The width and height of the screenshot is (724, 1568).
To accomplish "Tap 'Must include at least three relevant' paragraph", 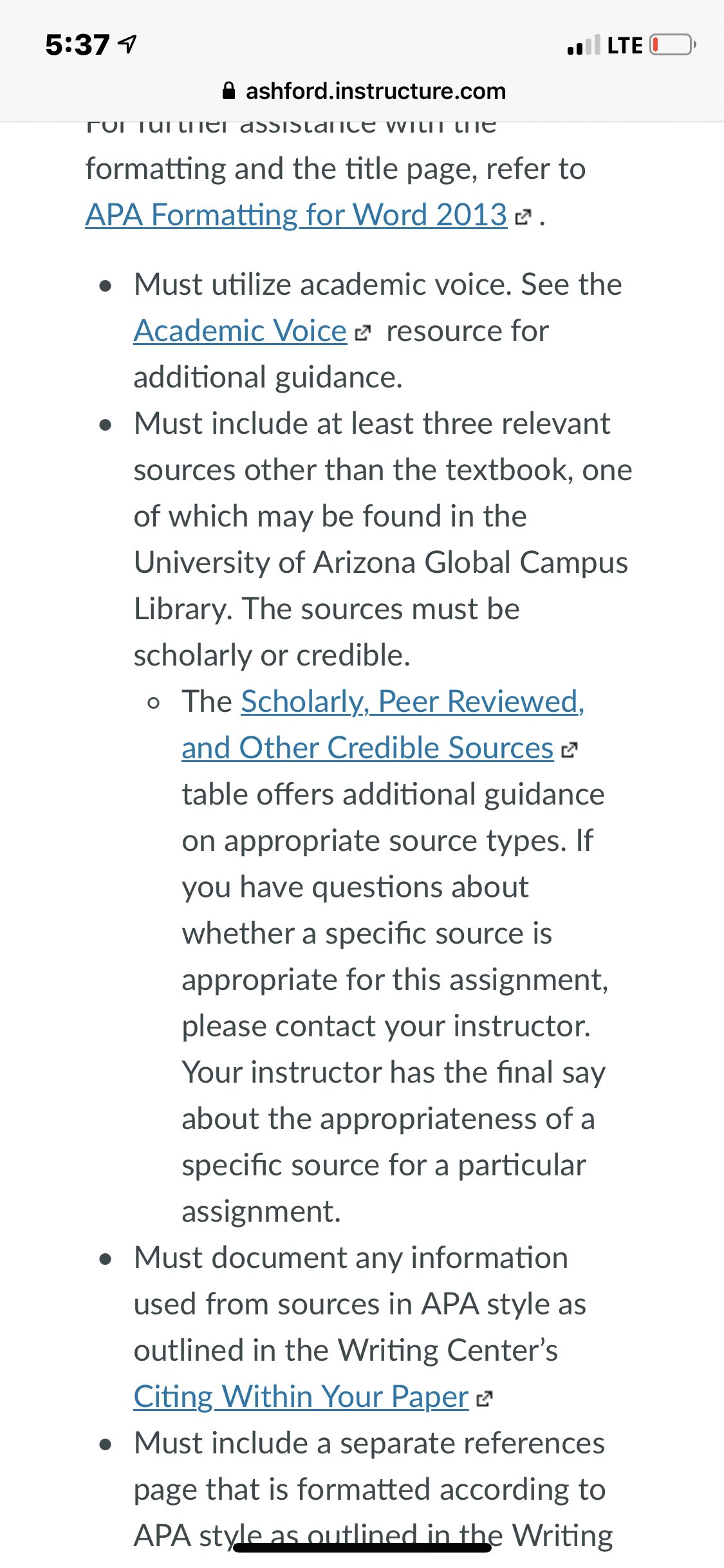I will click(x=383, y=539).
